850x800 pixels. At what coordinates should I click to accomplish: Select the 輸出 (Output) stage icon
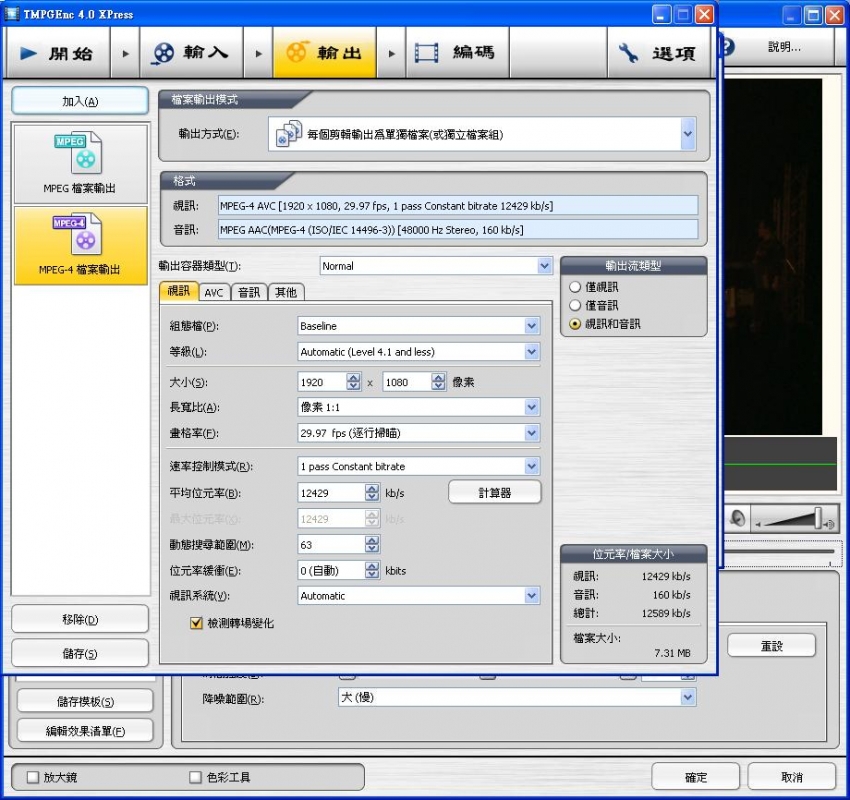(x=297, y=53)
